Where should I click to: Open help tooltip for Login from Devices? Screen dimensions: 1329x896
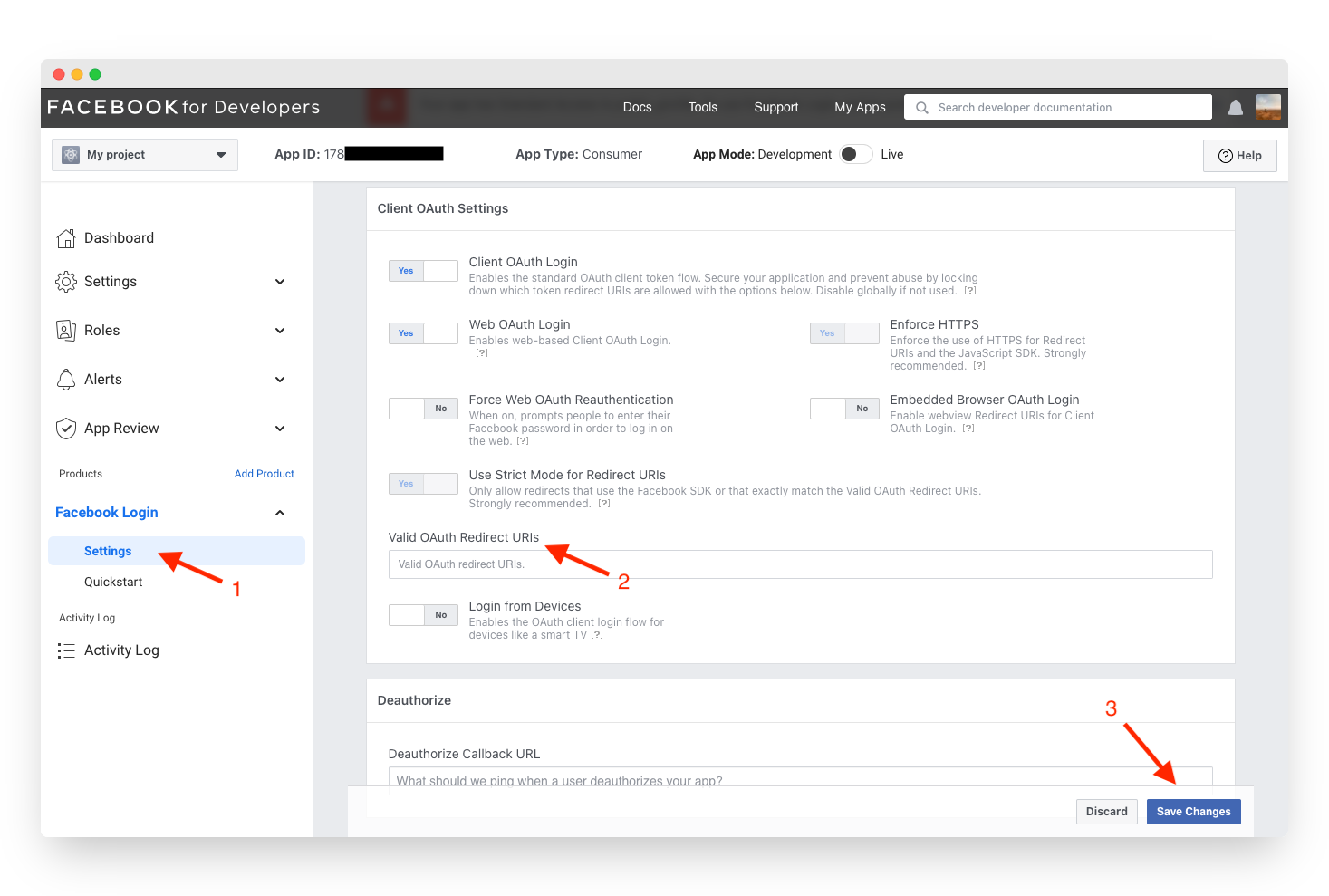[x=597, y=635]
